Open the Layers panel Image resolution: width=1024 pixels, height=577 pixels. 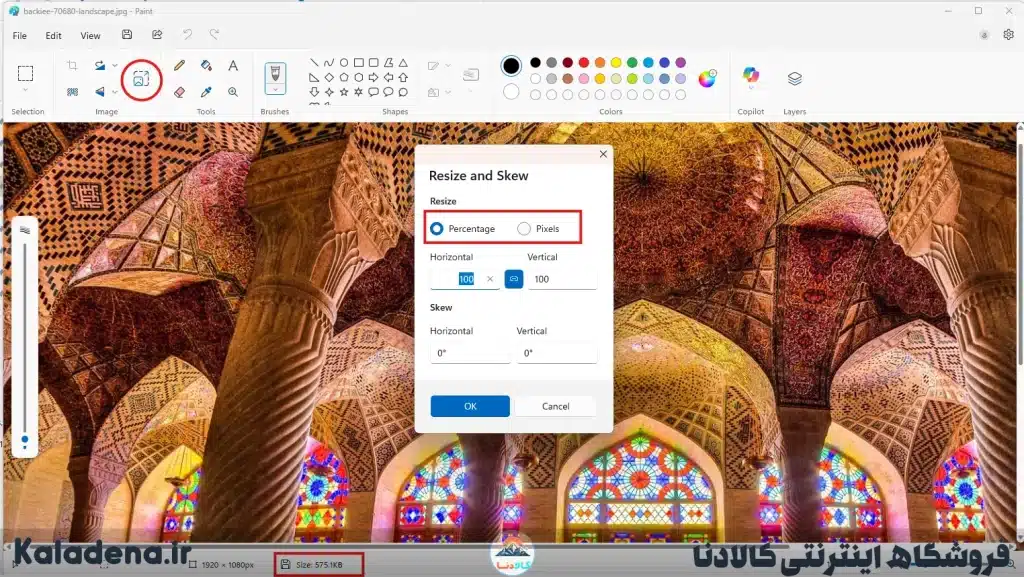[x=794, y=79]
